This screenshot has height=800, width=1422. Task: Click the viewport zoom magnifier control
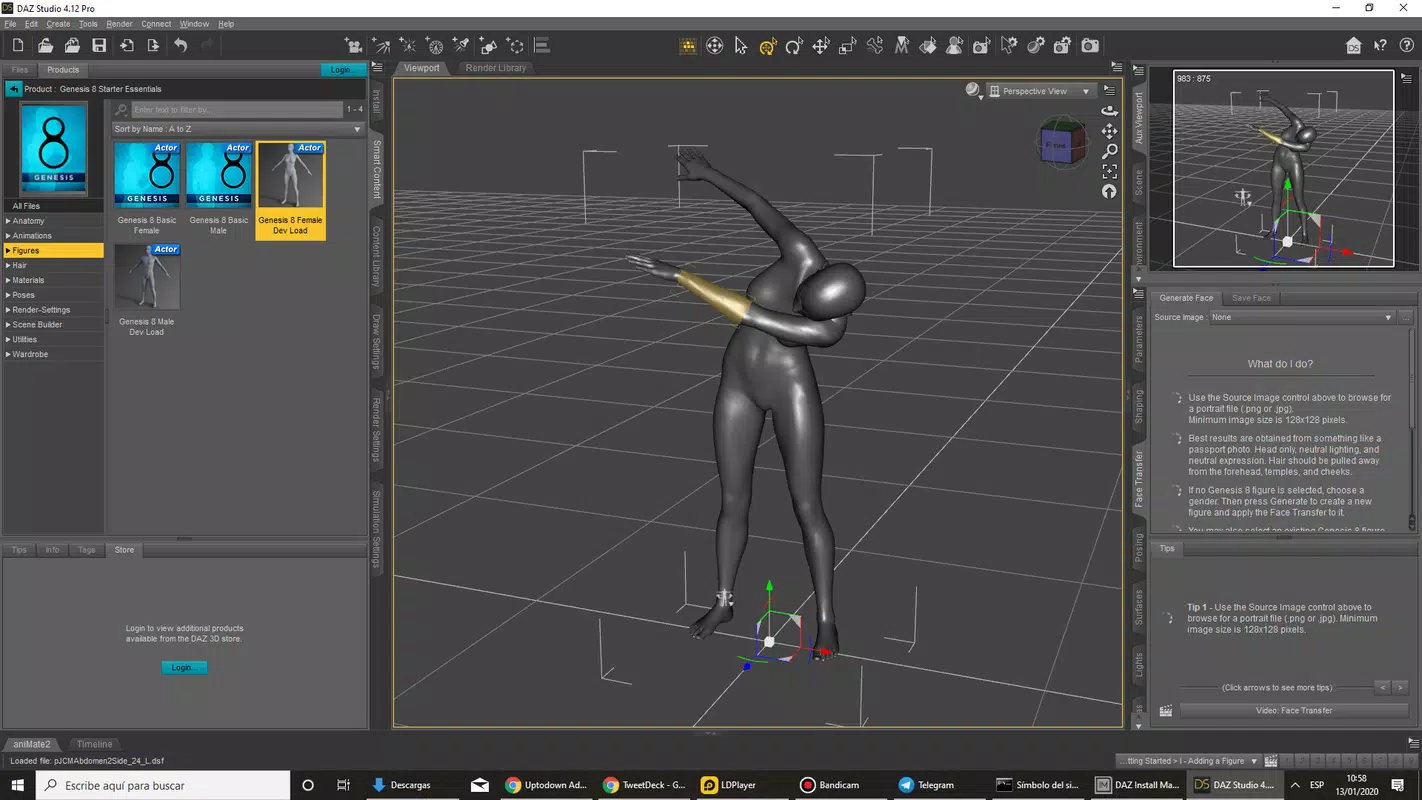[1109, 151]
